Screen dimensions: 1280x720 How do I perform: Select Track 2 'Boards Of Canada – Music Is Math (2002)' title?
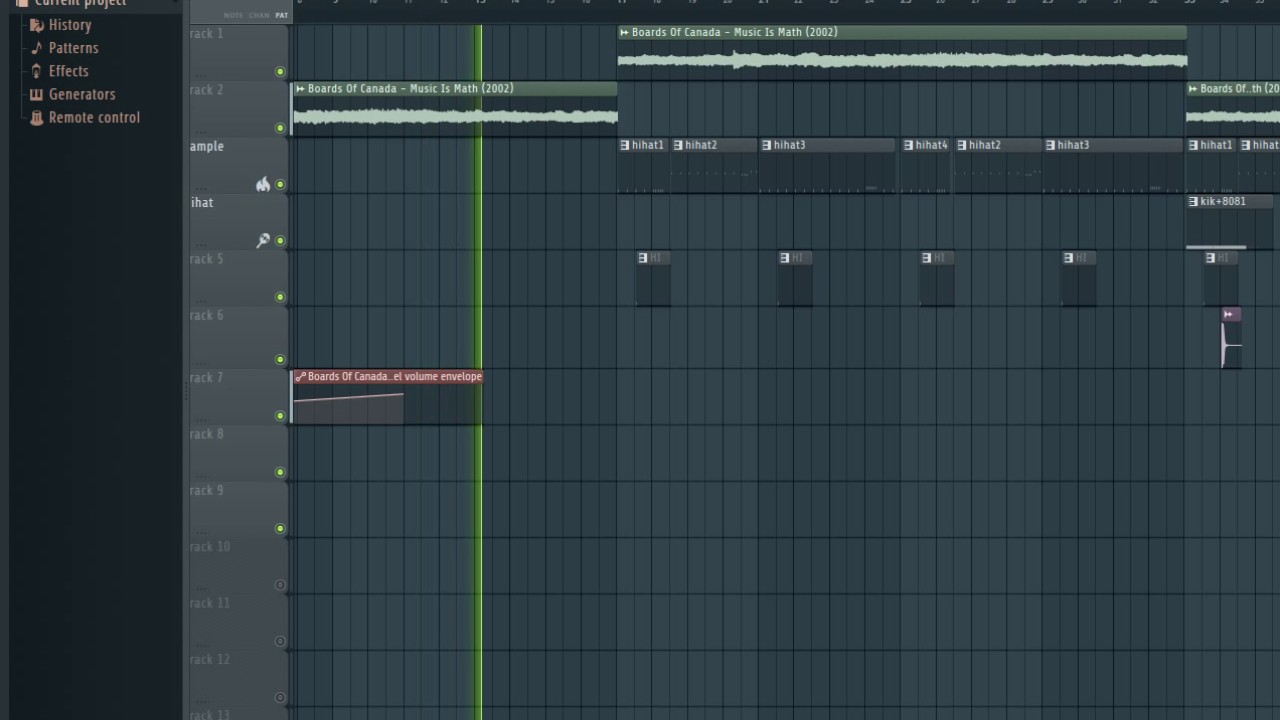pyautogui.click(x=411, y=88)
